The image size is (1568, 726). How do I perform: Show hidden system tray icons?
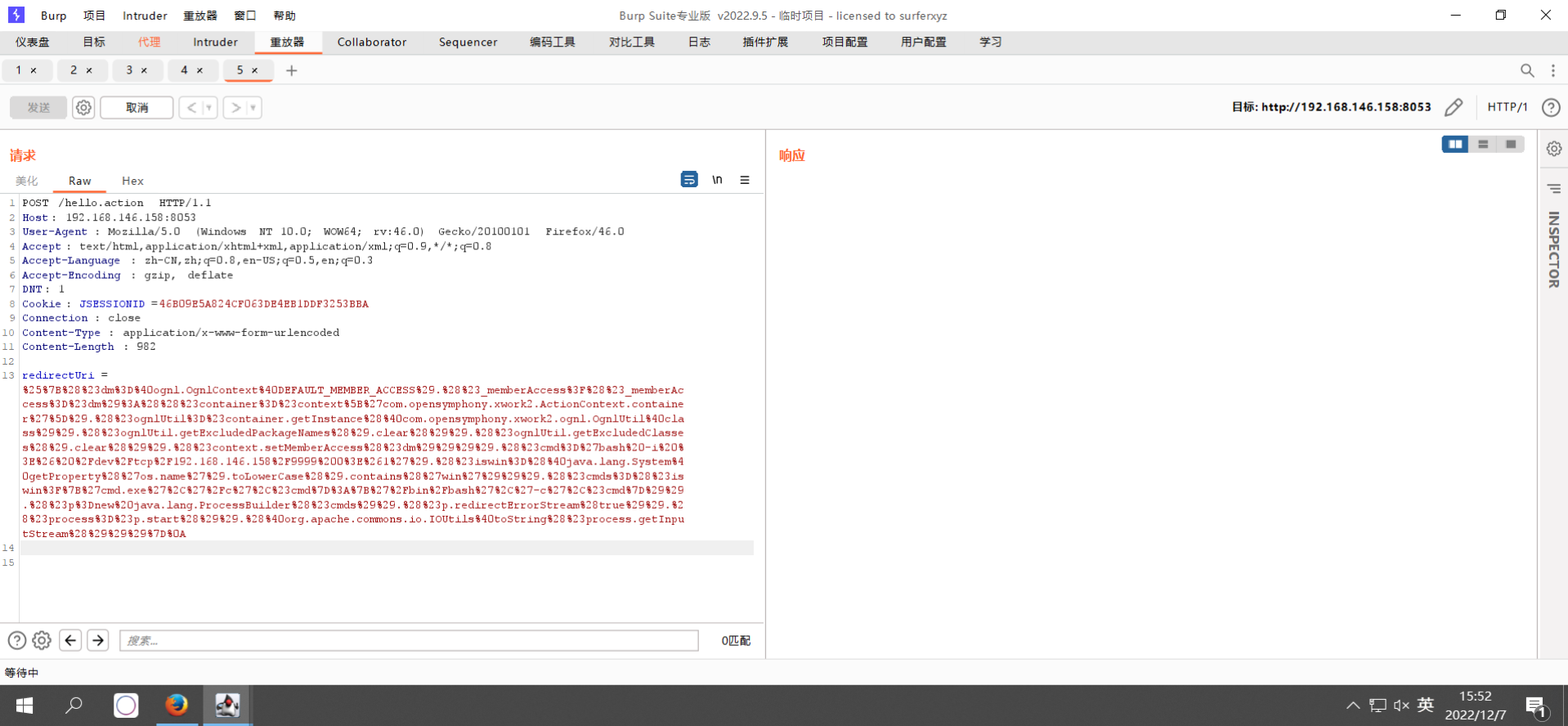(x=1353, y=706)
